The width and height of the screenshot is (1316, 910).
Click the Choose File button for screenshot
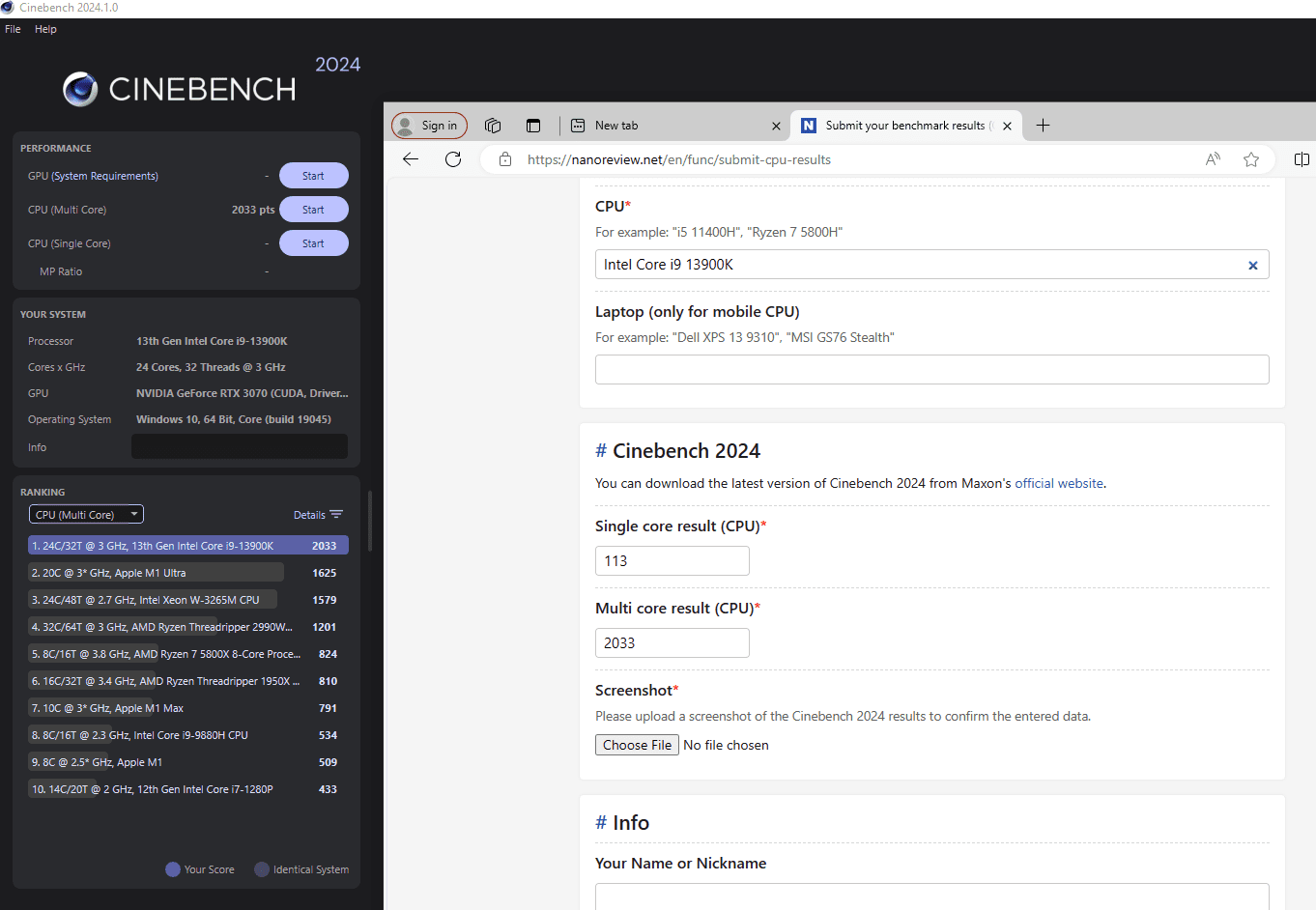[637, 745]
